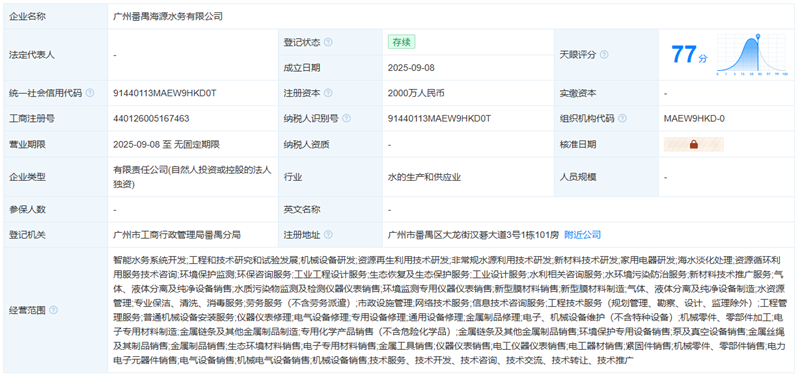
Task: Click help icon beside 注册资本
Action: pyautogui.click(x=328, y=93)
